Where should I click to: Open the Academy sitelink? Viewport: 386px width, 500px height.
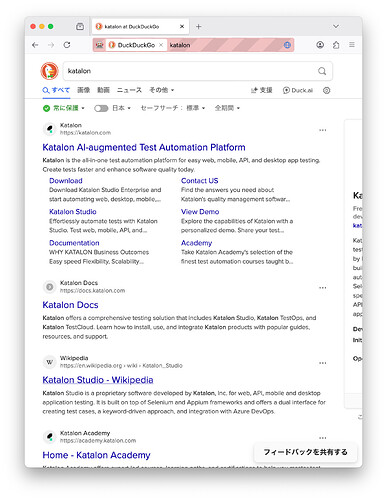click(196, 243)
